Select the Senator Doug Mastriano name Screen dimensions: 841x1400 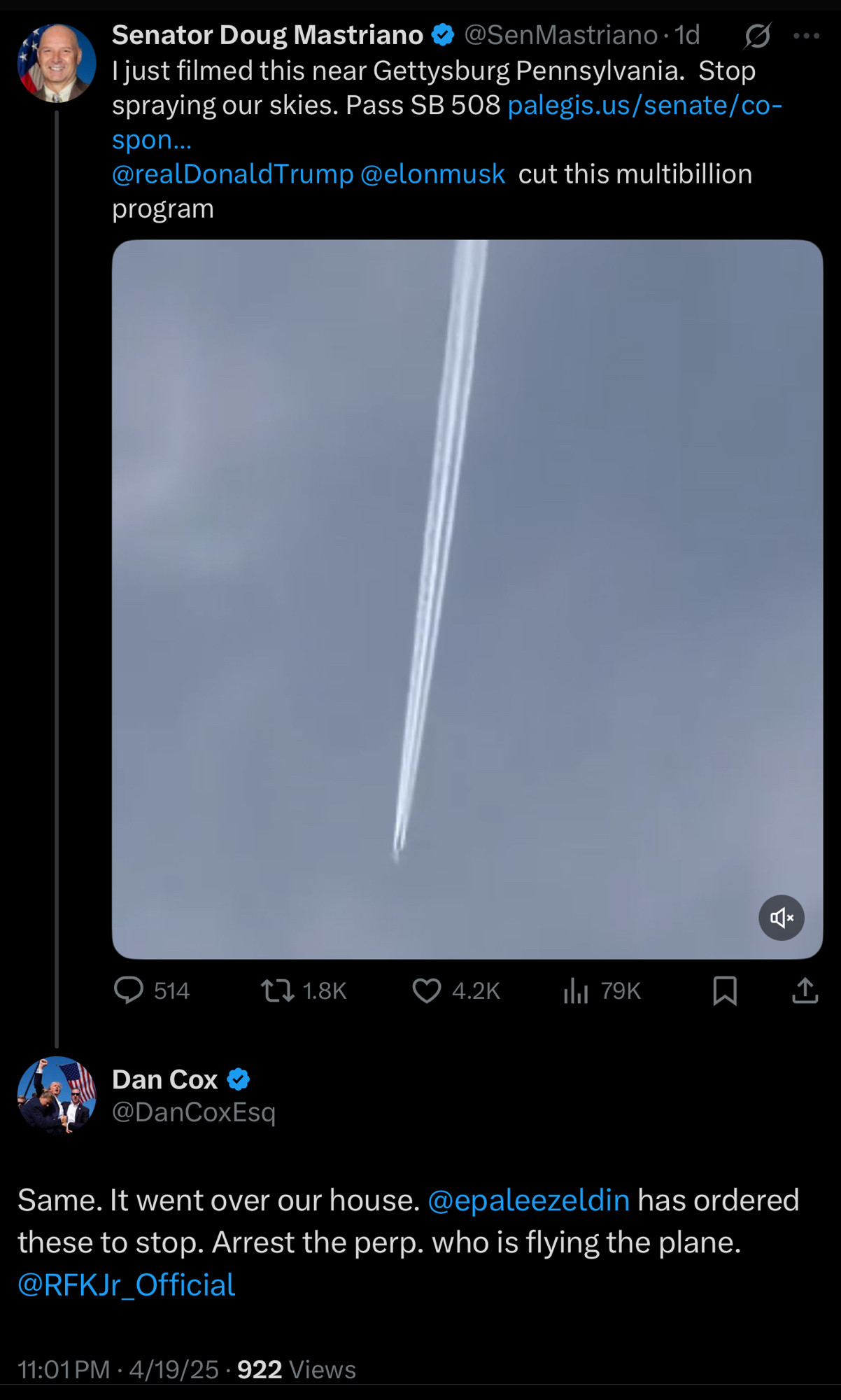coord(268,35)
